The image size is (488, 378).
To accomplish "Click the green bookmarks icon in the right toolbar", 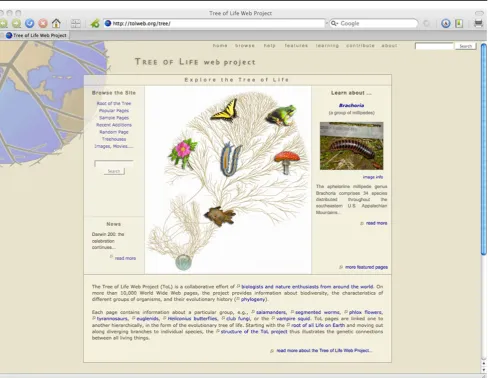I will point(459,23).
